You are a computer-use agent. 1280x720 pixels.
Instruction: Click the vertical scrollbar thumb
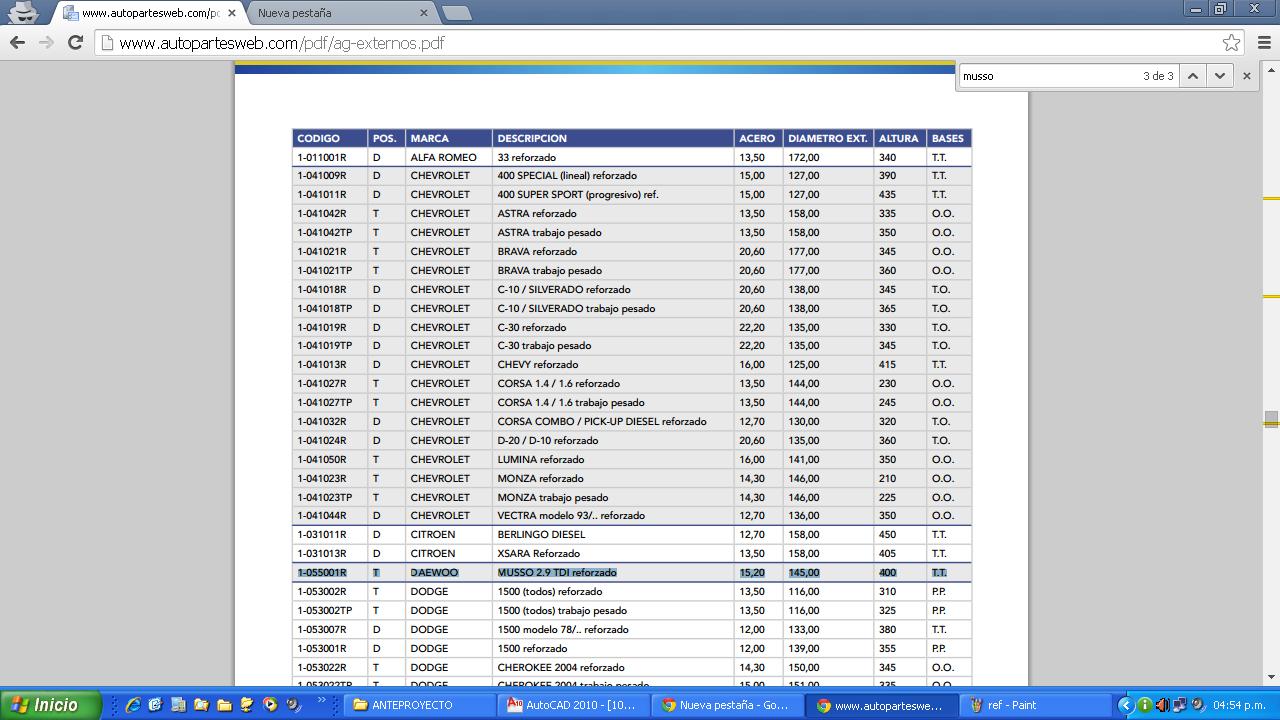point(1271,419)
